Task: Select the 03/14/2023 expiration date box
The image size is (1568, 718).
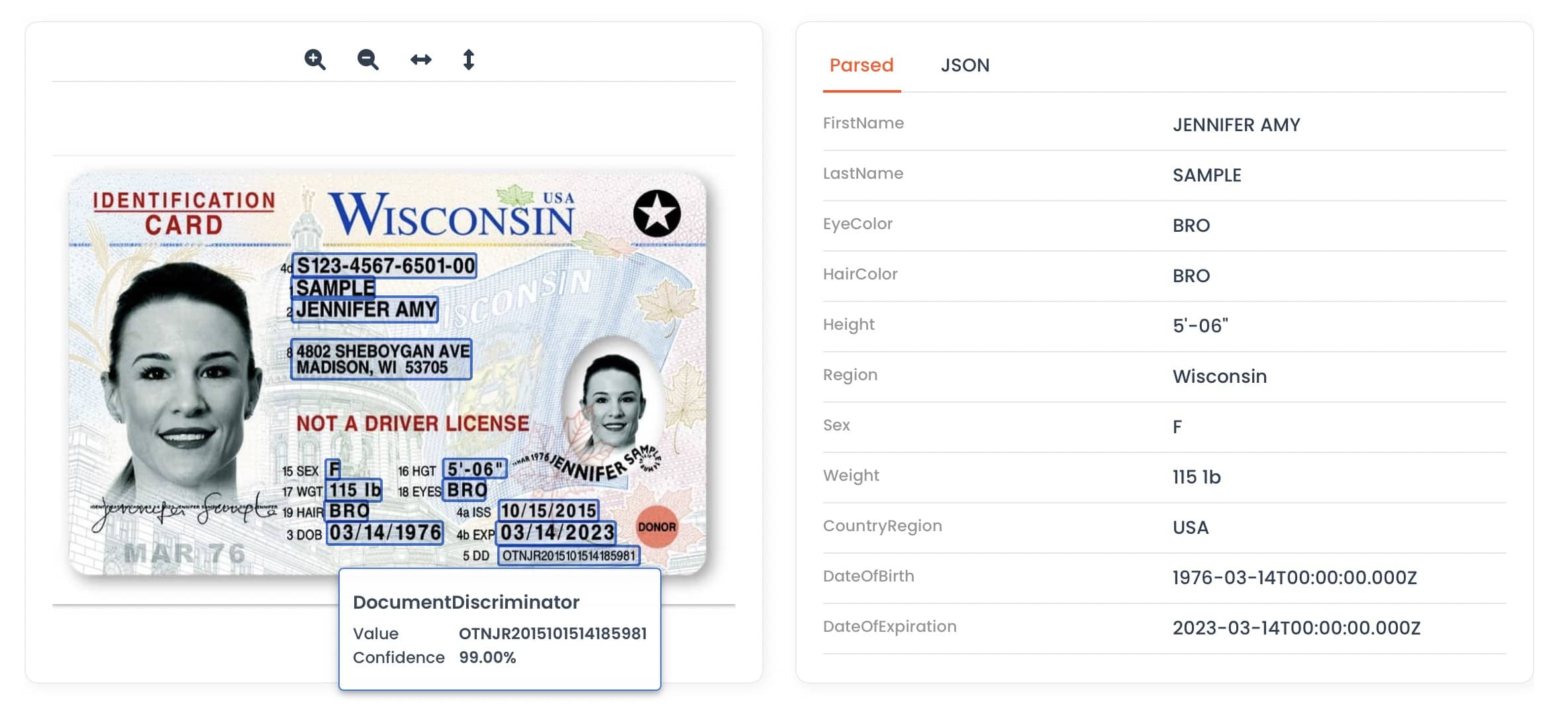Action: point(556,533)
